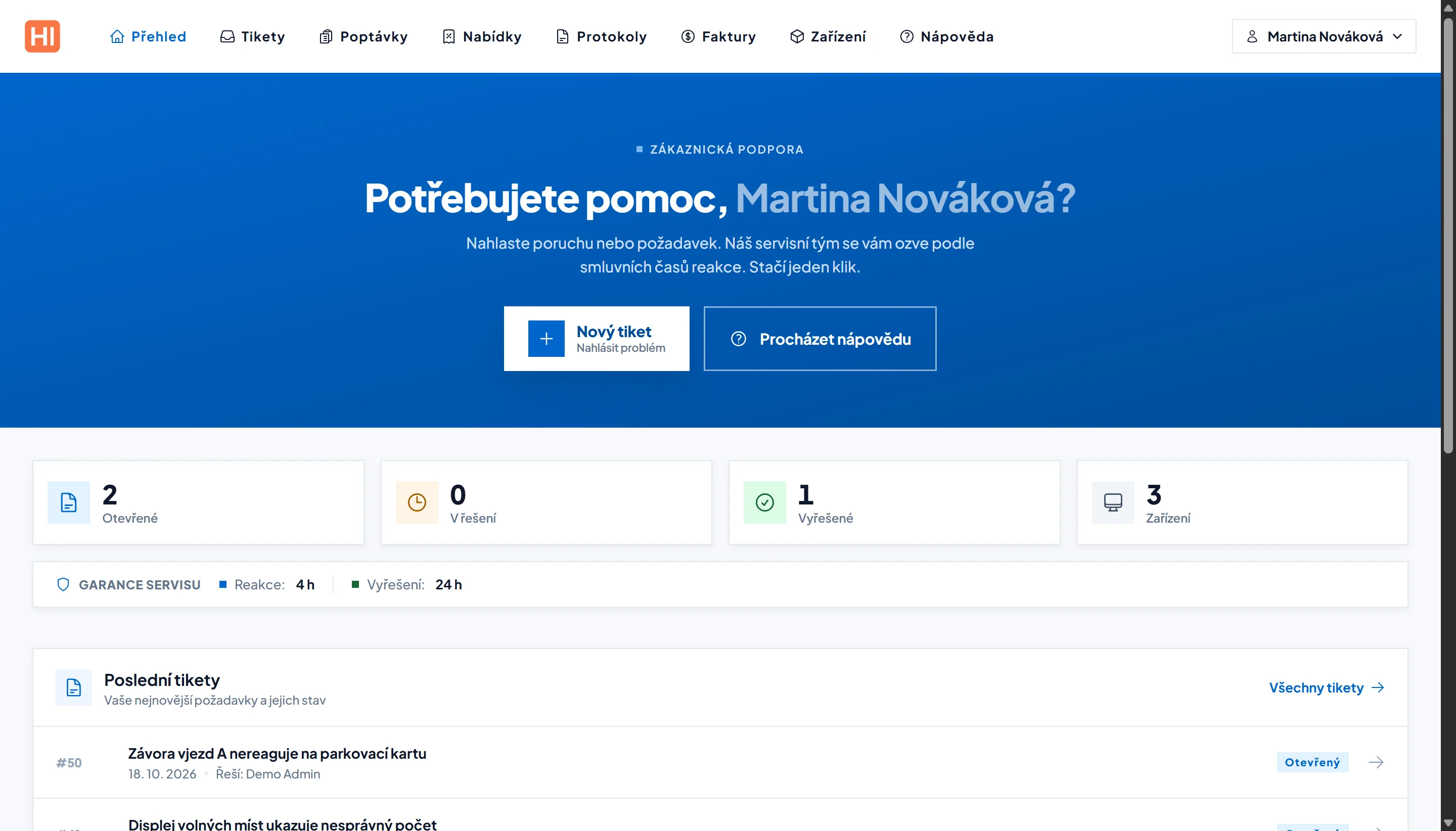Open the Protokoly section
The height and width of the screenshot is (831, 1456).
(601, 36)
